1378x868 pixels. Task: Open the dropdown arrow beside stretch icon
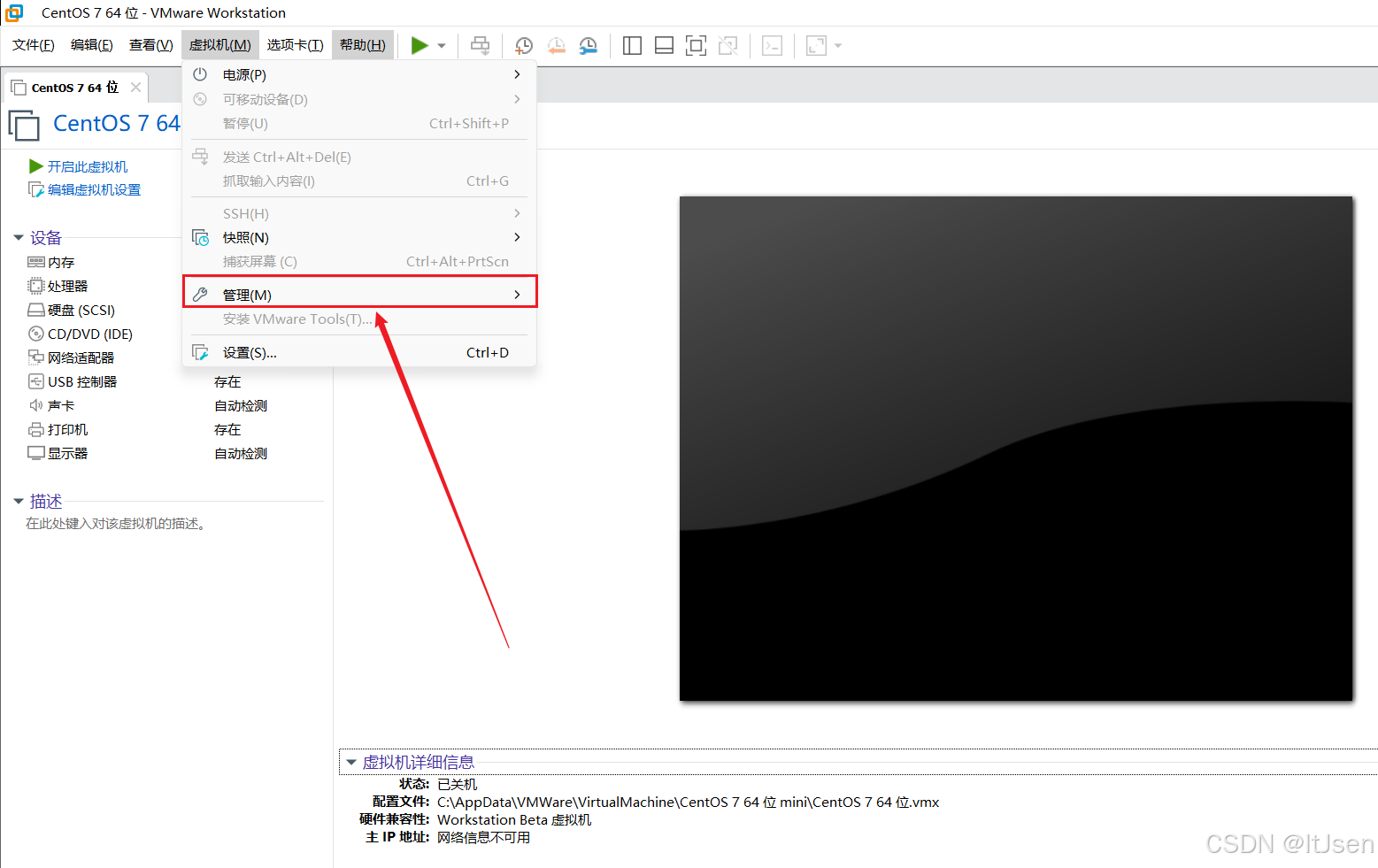(838, 45)
